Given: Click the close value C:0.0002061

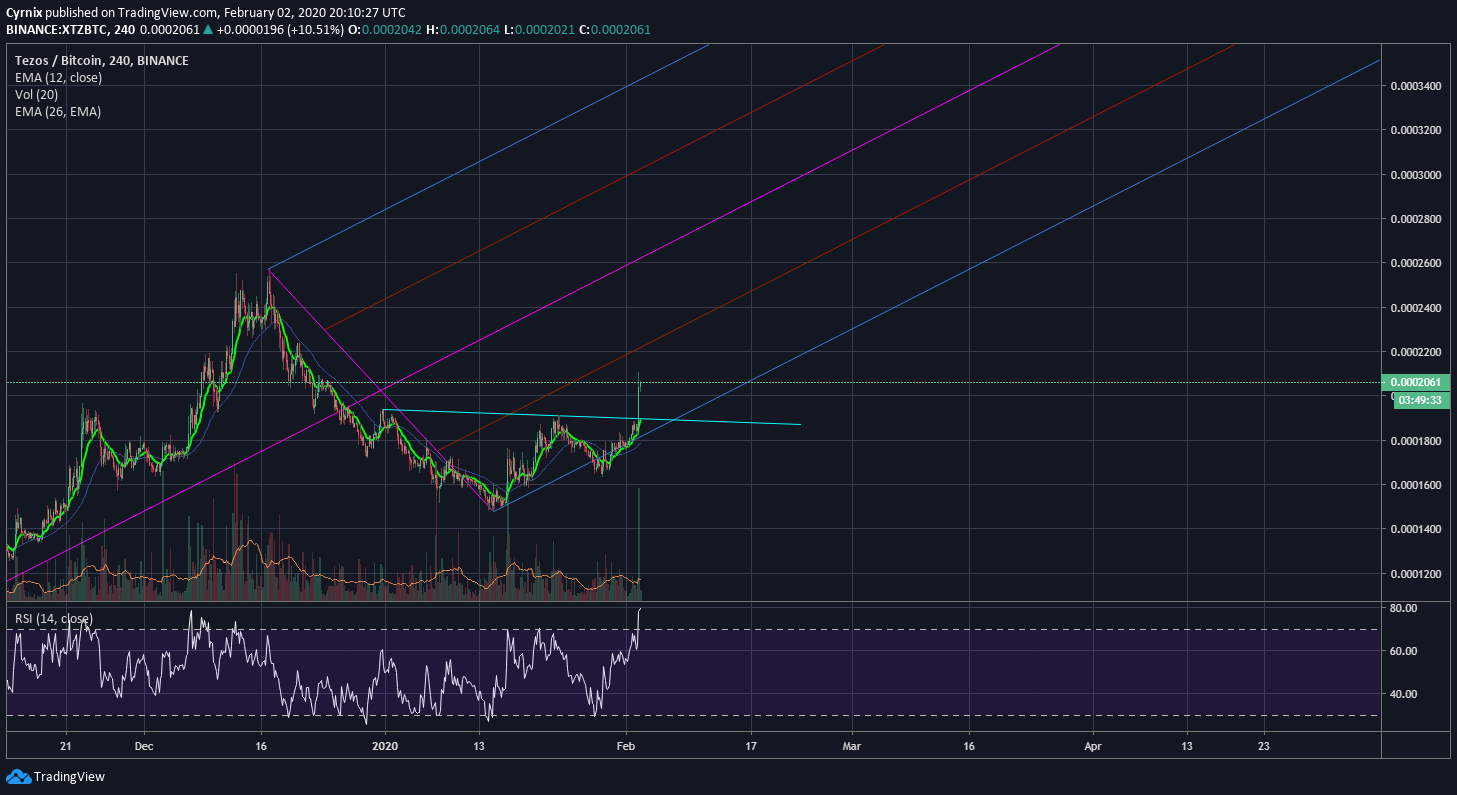Looking at the screenshot, I should [x=614, y=30].
